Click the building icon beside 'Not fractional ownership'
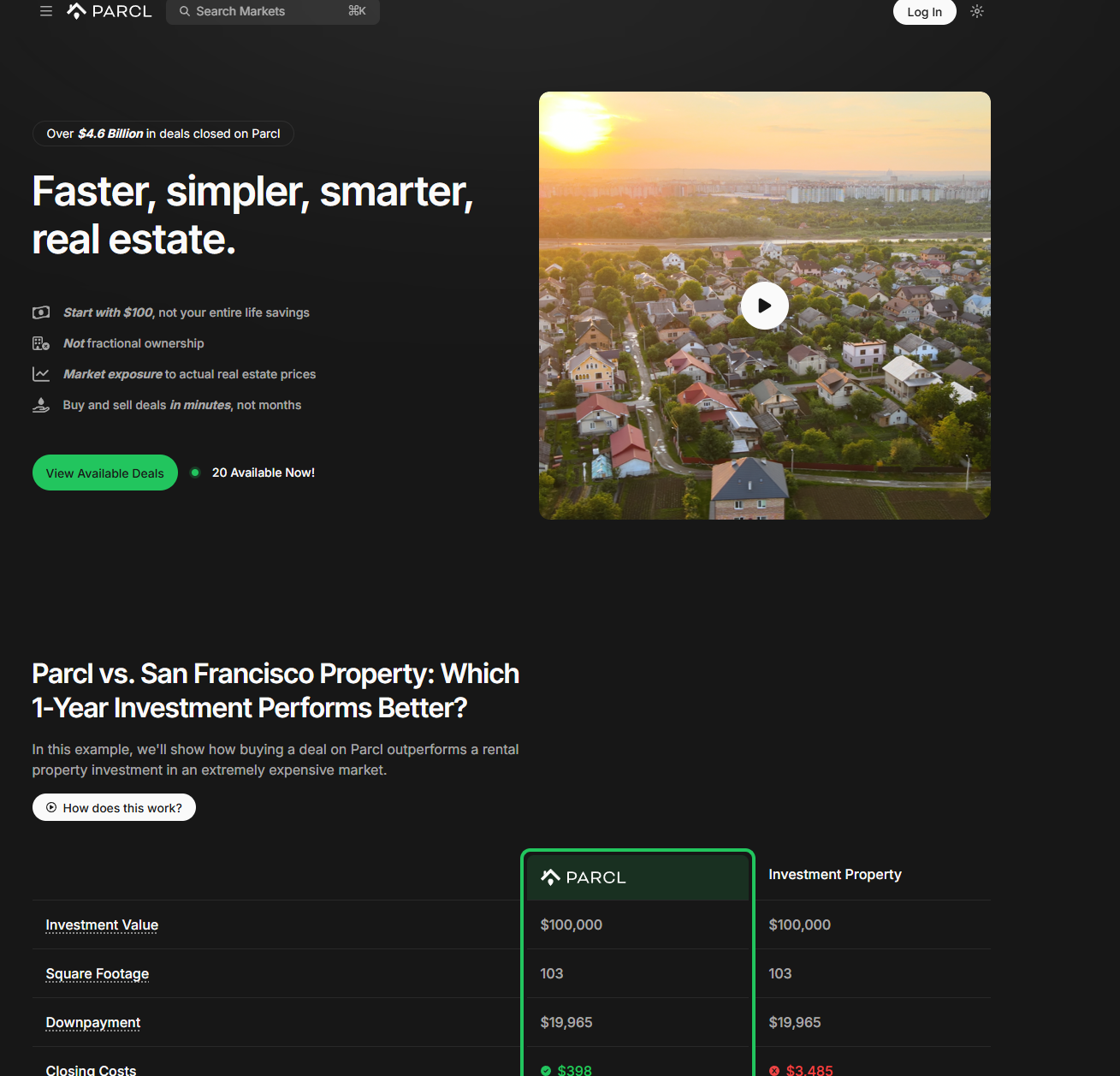1120x1076 pixels. (41, 343)
